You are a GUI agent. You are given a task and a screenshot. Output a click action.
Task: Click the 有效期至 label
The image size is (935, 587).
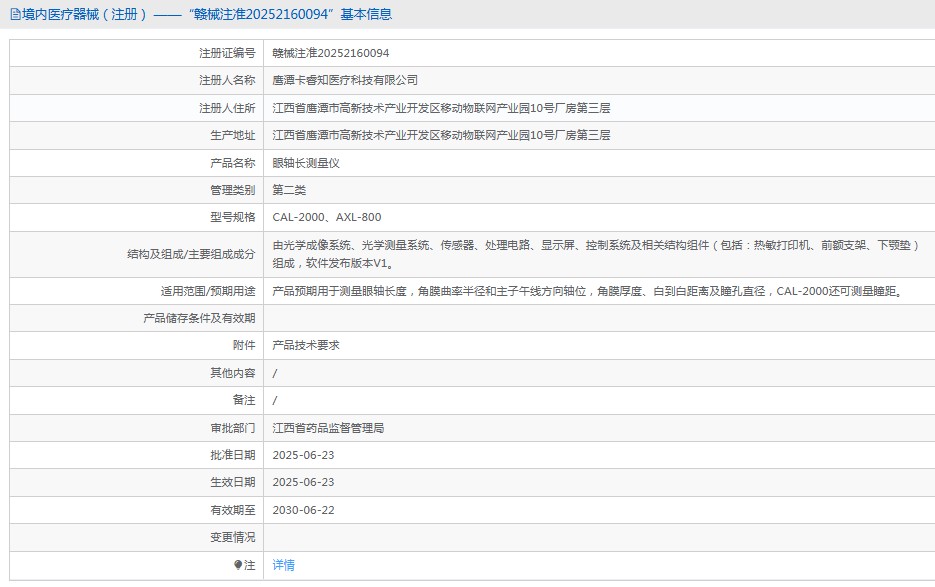tap(233, 510)
